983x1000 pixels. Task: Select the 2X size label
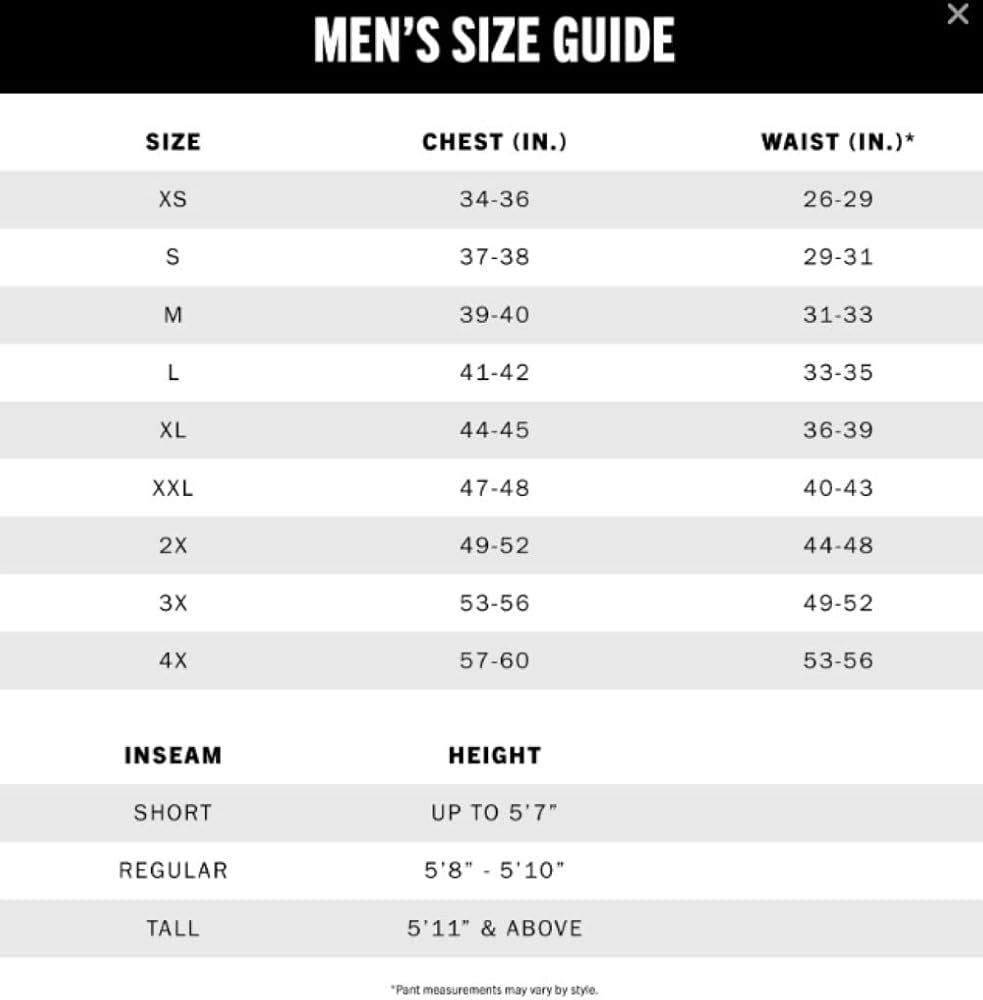[x=173, y=546]
